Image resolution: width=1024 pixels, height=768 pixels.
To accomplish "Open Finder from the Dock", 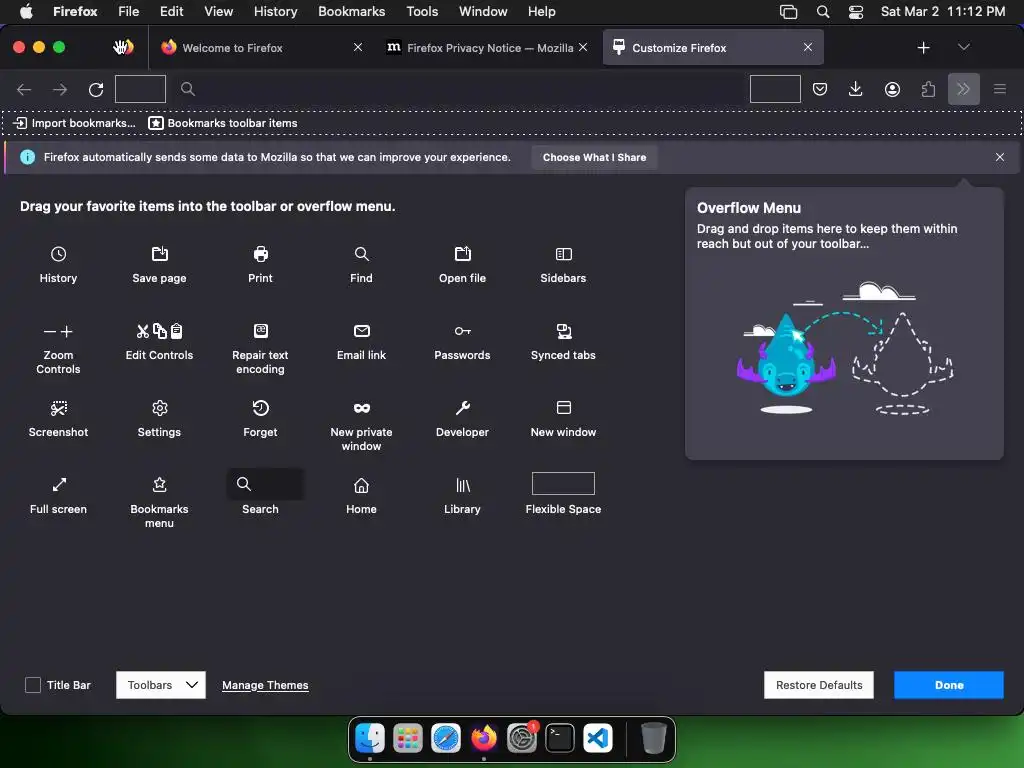I will (370, 739).
